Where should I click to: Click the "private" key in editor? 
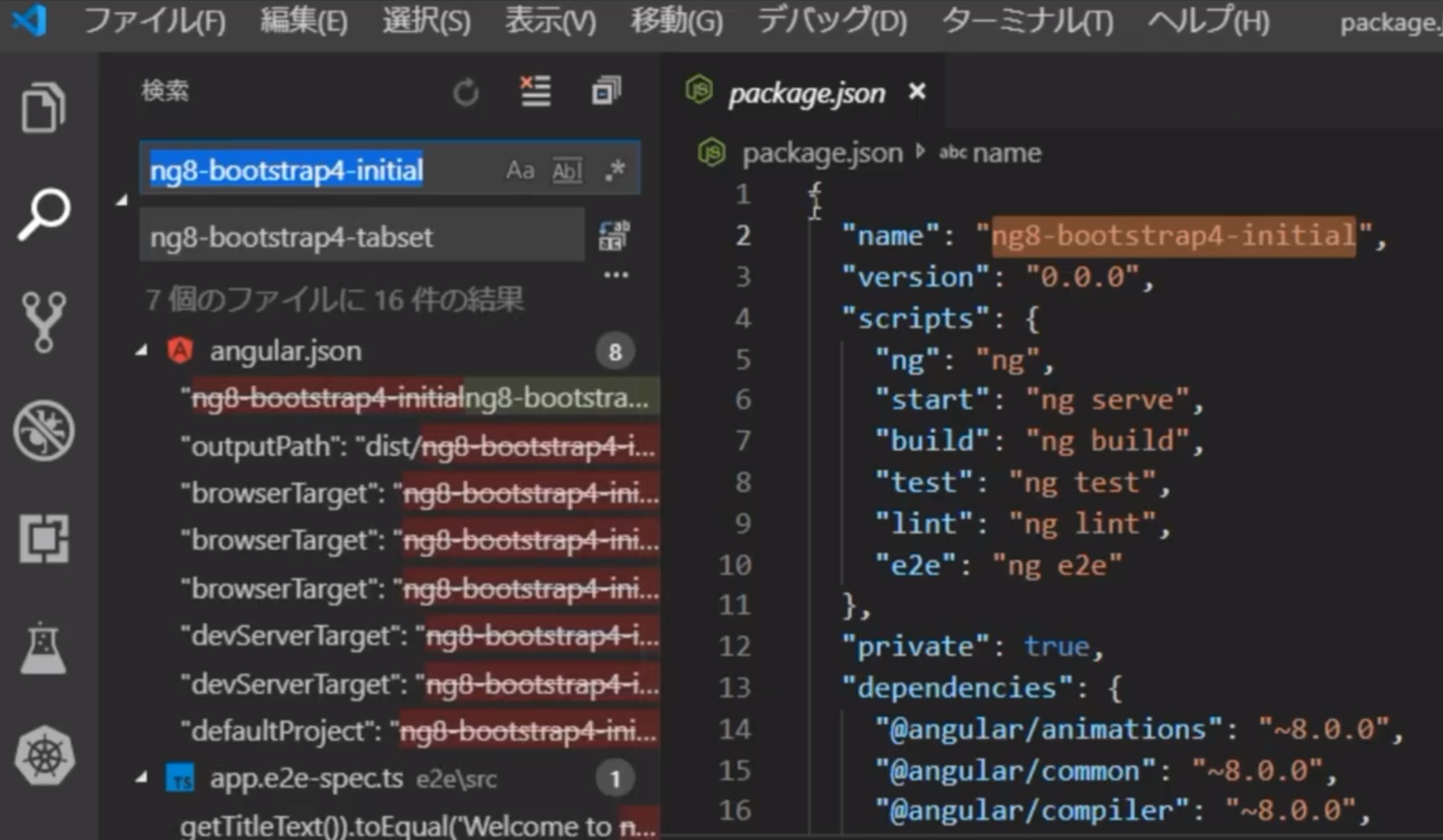coord(915,646)
